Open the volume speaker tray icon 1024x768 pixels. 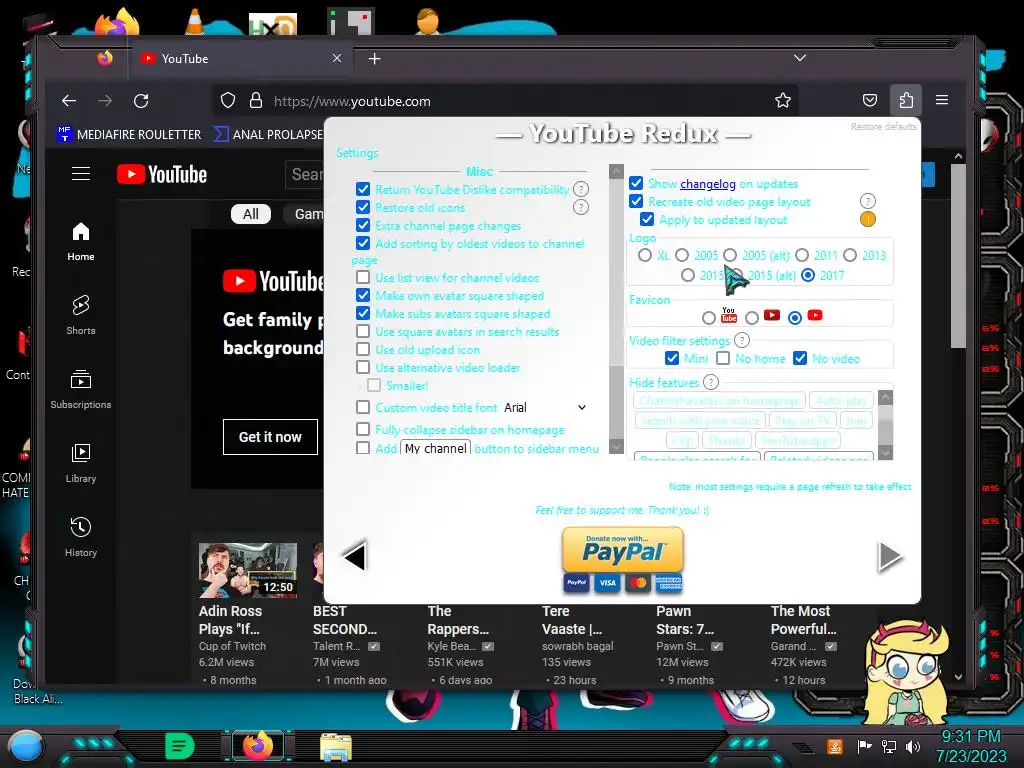(913, 746)
